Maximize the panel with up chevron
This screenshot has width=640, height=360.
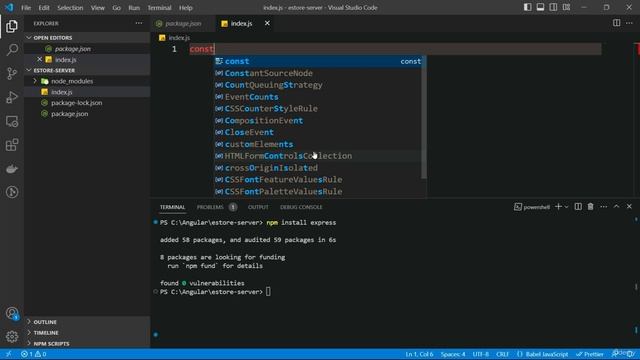[616, 207]
